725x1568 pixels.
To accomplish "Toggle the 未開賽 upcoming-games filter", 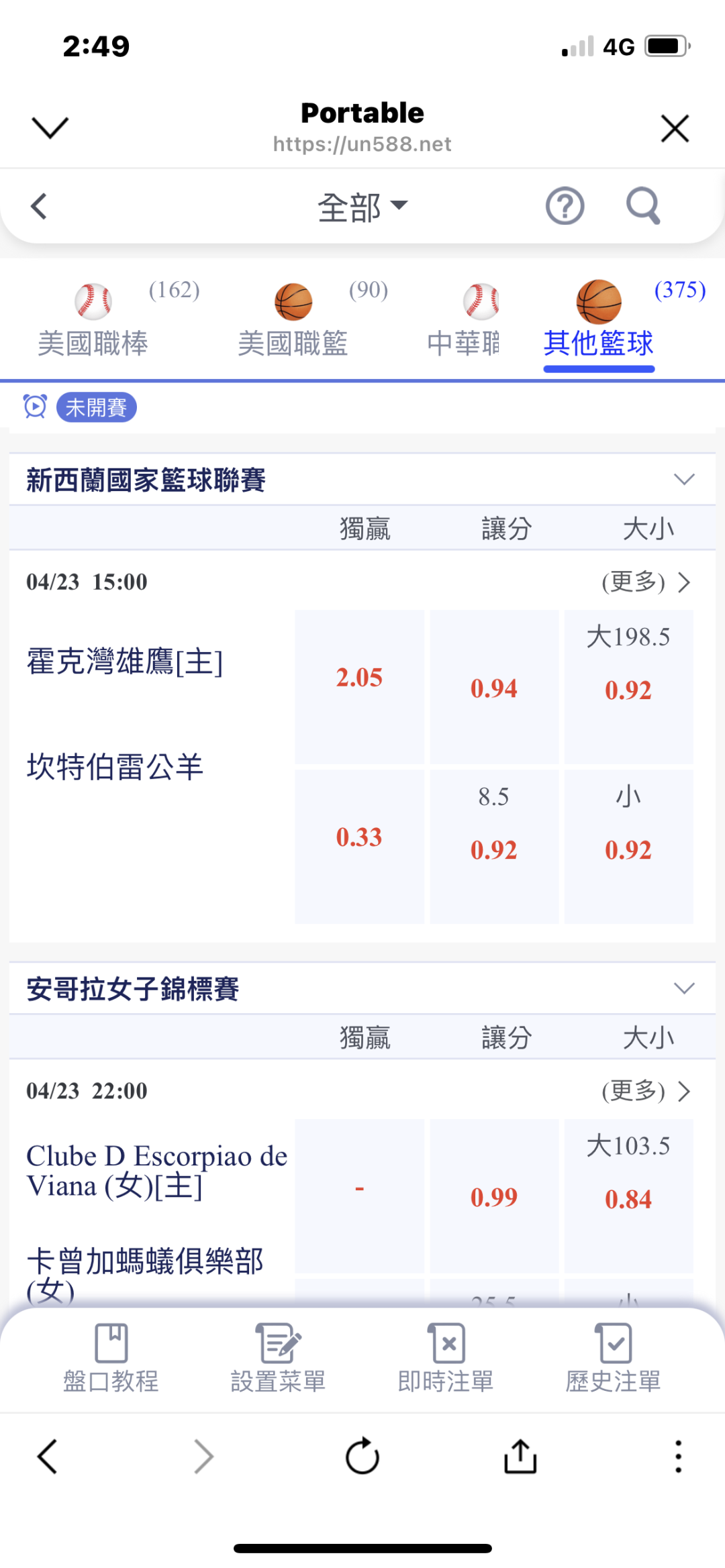I will pos(96,407).
